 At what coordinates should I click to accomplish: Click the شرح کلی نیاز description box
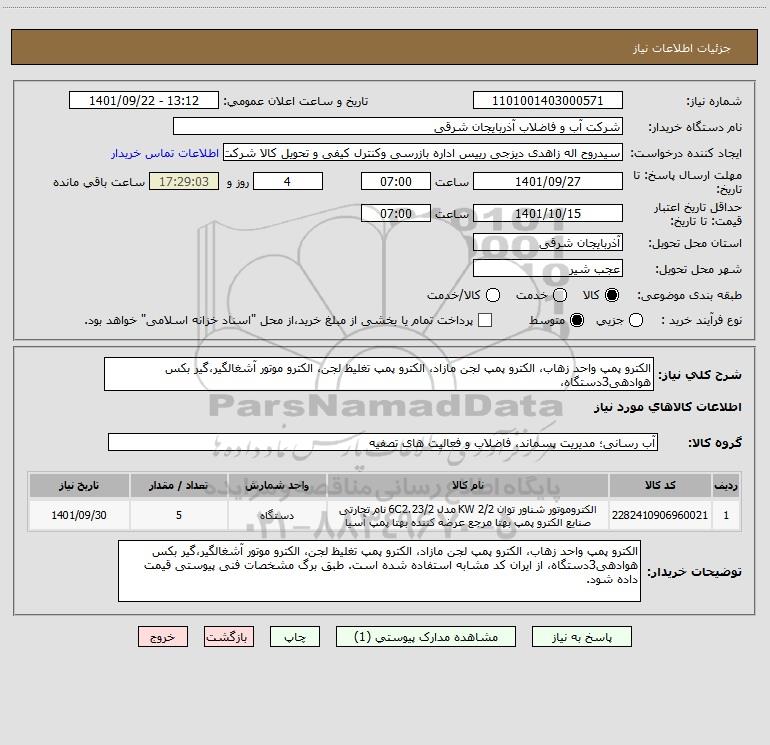[x=379, y=375]
